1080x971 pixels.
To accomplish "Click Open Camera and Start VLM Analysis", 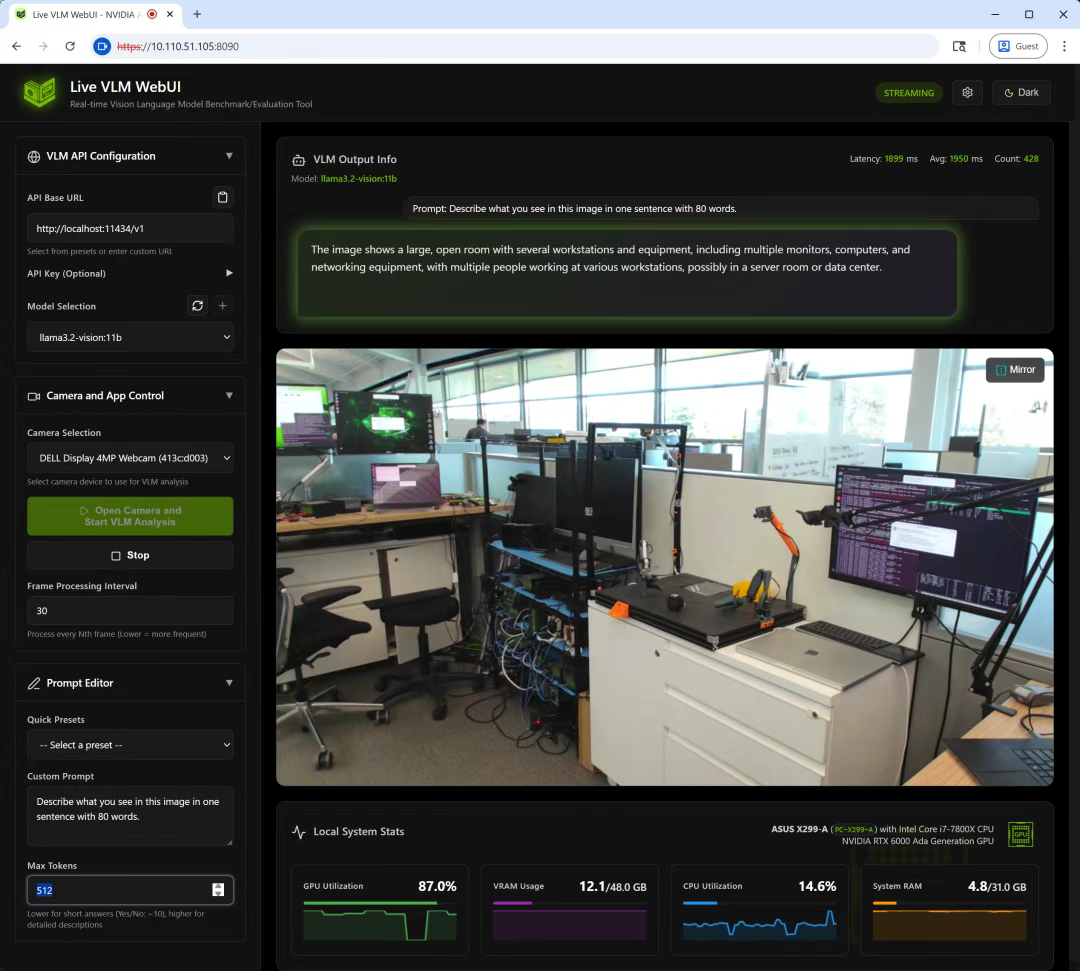I will [130, 516].
